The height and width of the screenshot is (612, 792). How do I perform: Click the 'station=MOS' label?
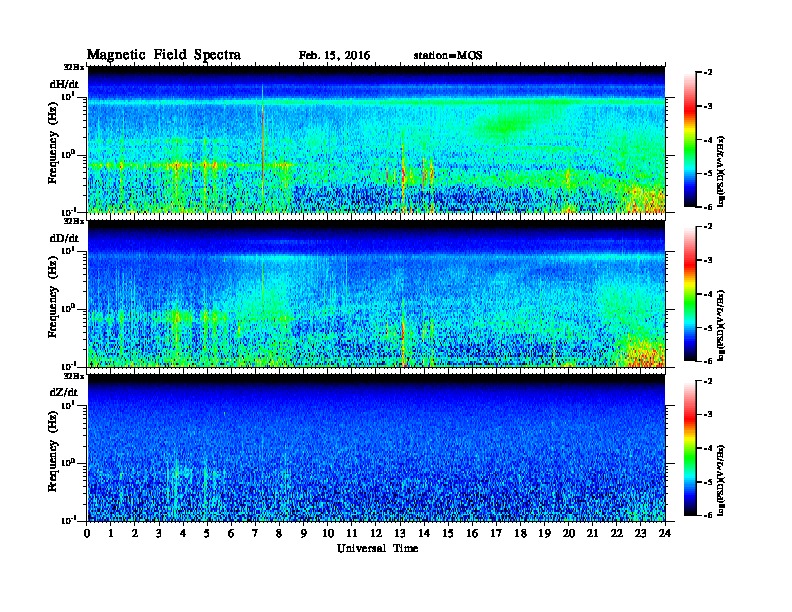point(448,56)
